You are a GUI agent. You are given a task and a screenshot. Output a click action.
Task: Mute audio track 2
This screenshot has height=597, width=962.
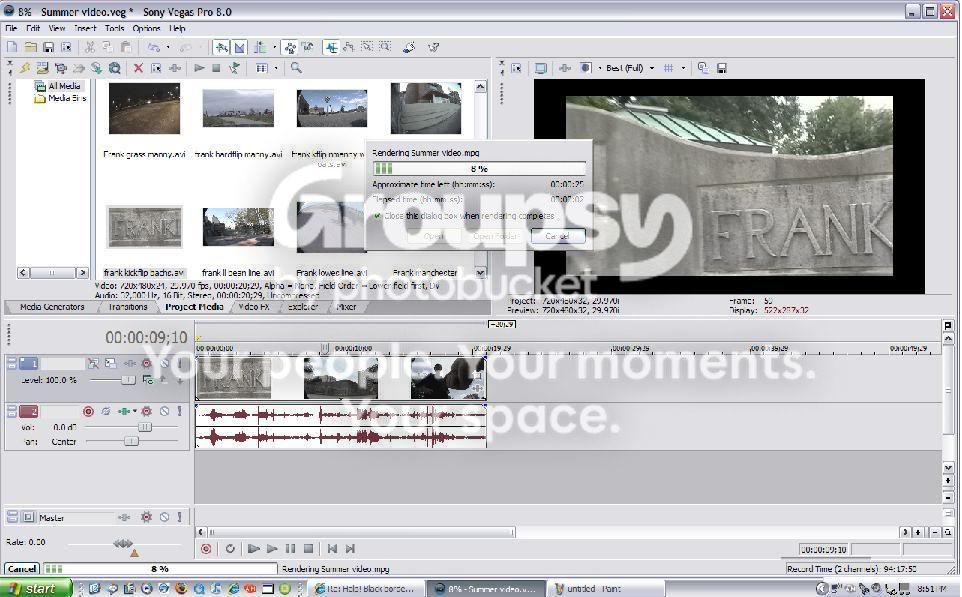tap(164, 411)
